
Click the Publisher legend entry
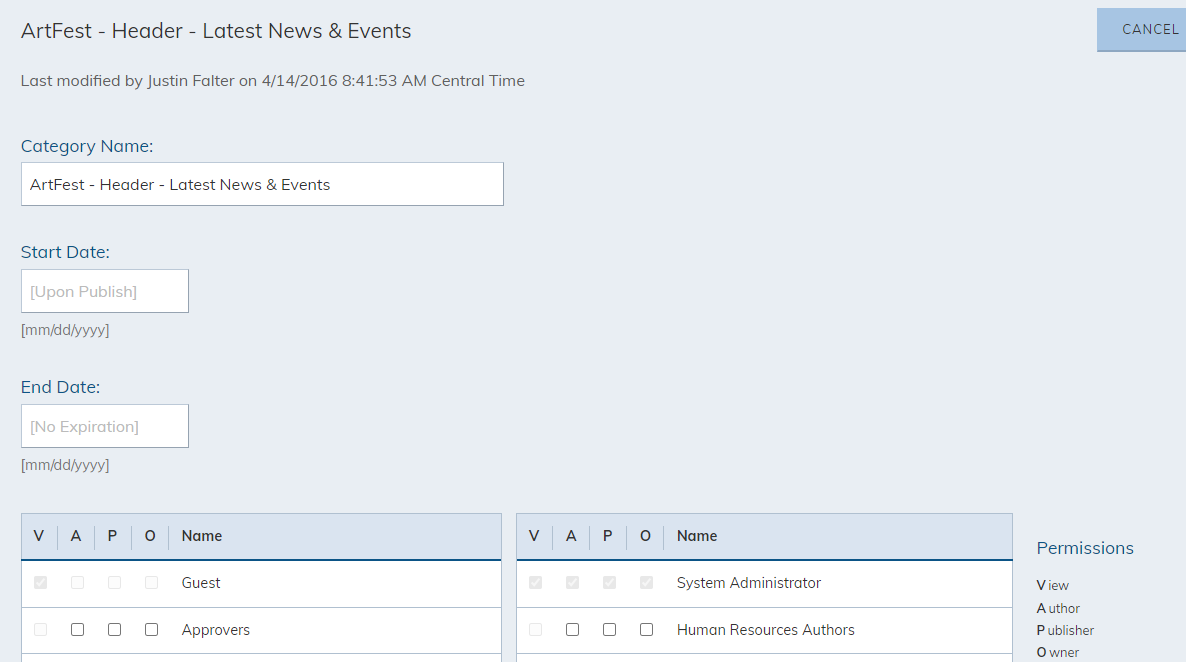(x=1065, y=630)
